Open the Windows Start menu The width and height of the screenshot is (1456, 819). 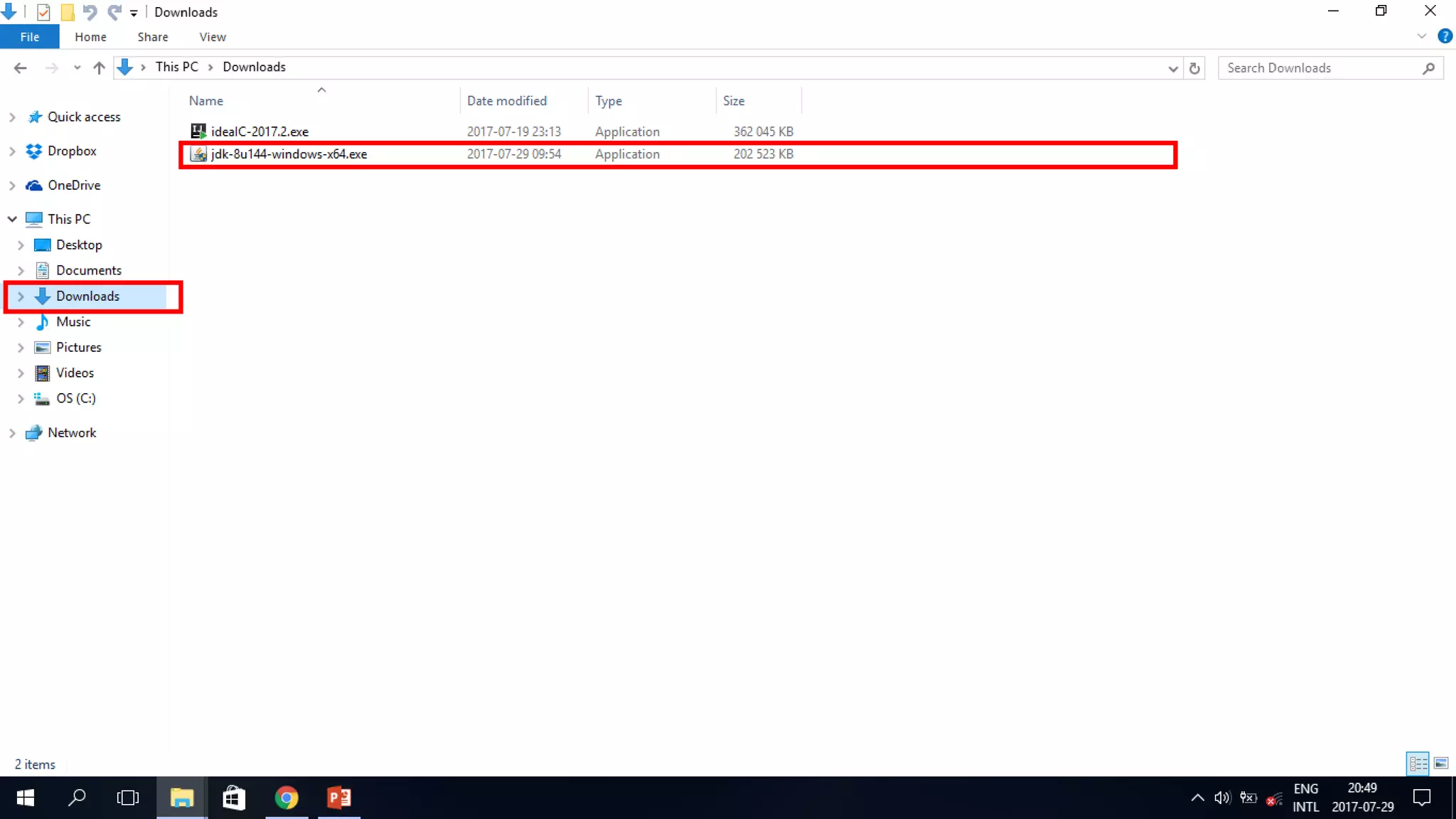coord(26,798)
